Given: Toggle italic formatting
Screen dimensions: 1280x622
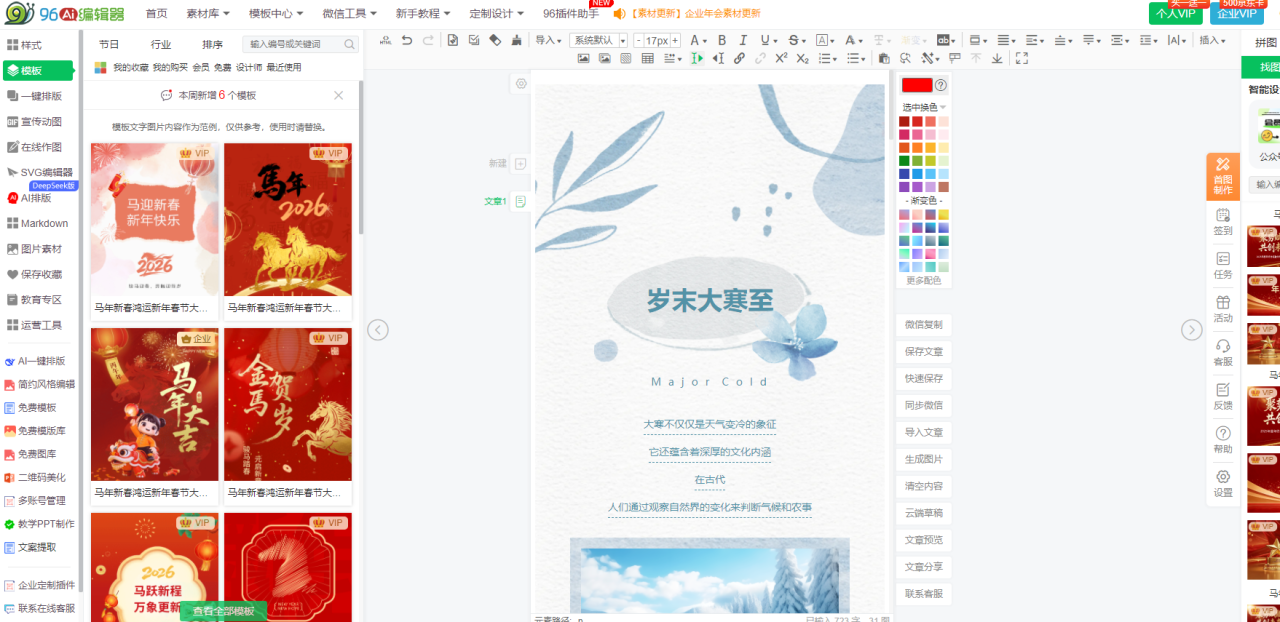Looking at the screenshot, I should coord(743,40).
